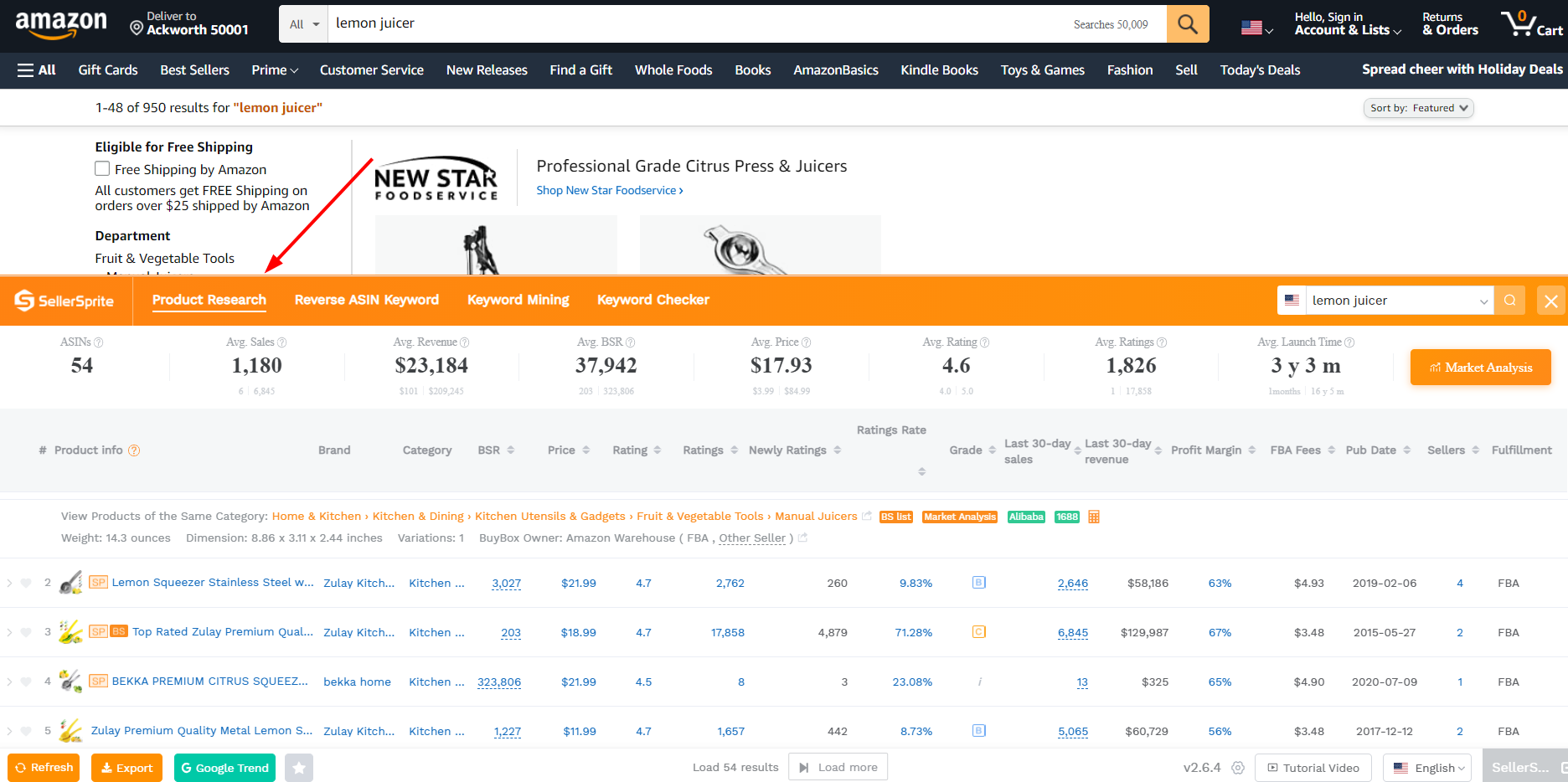The width and height of the screenshot is (1568, 782).
Task: Click the Amazon search magnifier button
Action: coord(1188,24)
